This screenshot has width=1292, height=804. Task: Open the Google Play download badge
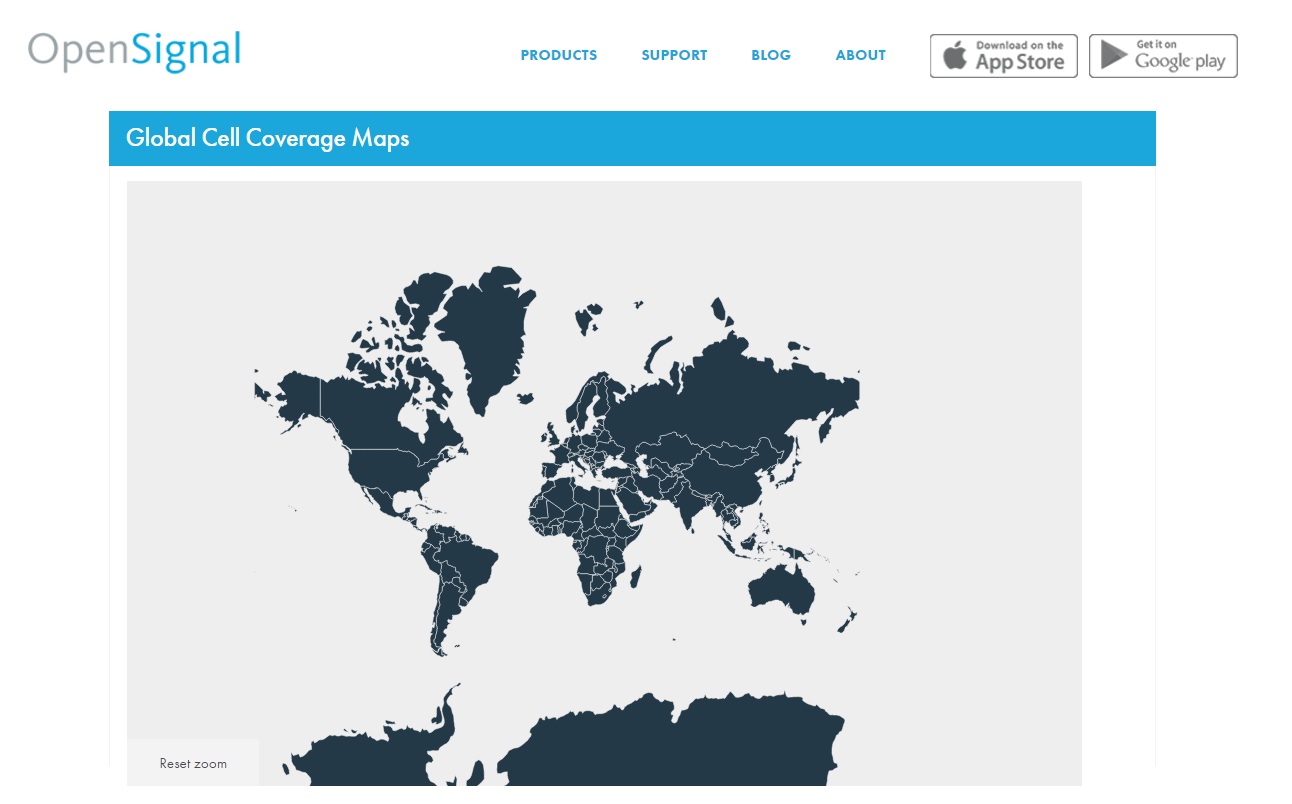tap(1163, 55)
